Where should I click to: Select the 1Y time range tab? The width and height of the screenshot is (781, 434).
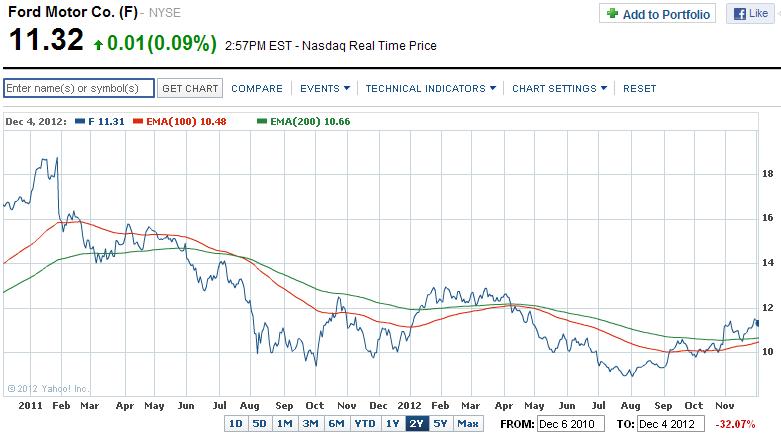coord(393,424)
